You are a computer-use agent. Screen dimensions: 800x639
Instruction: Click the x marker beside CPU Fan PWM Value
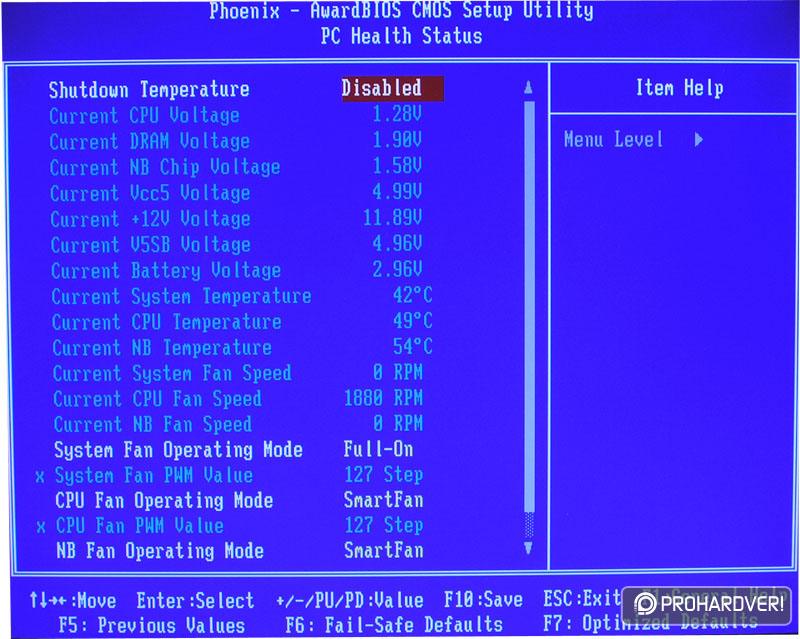coord(41,527)
